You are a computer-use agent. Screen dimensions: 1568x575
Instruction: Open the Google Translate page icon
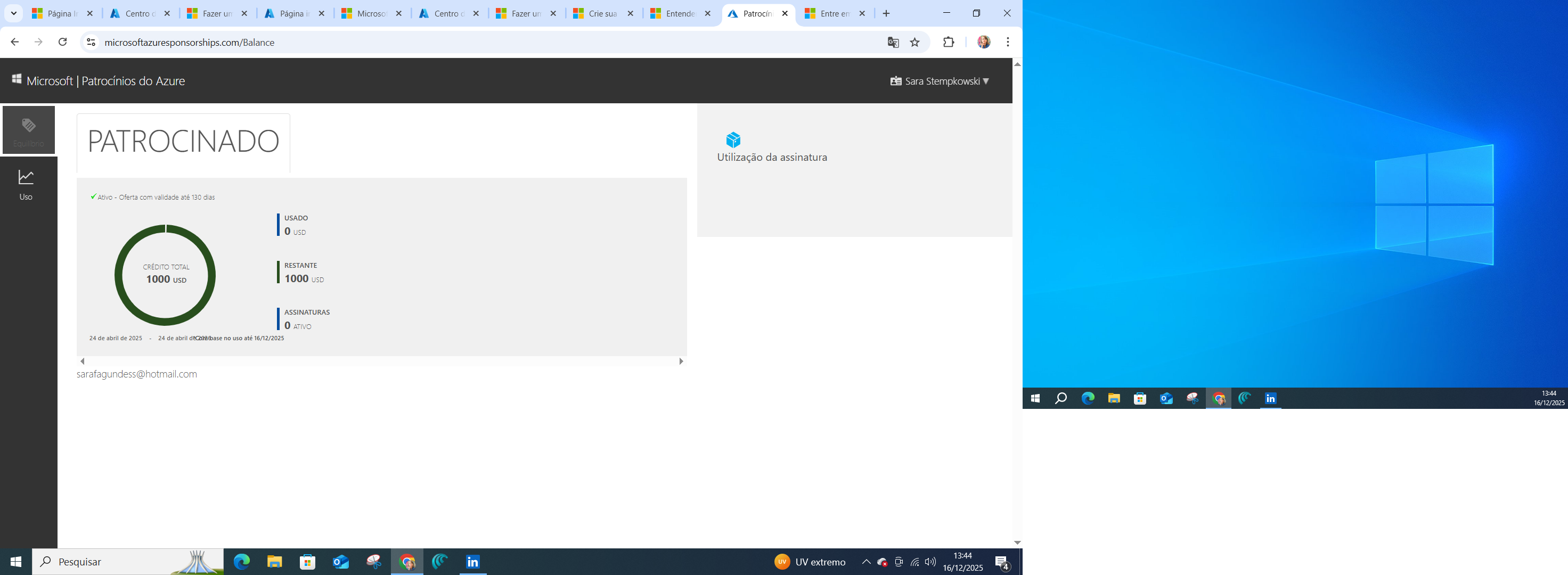[x=893, y=42]
